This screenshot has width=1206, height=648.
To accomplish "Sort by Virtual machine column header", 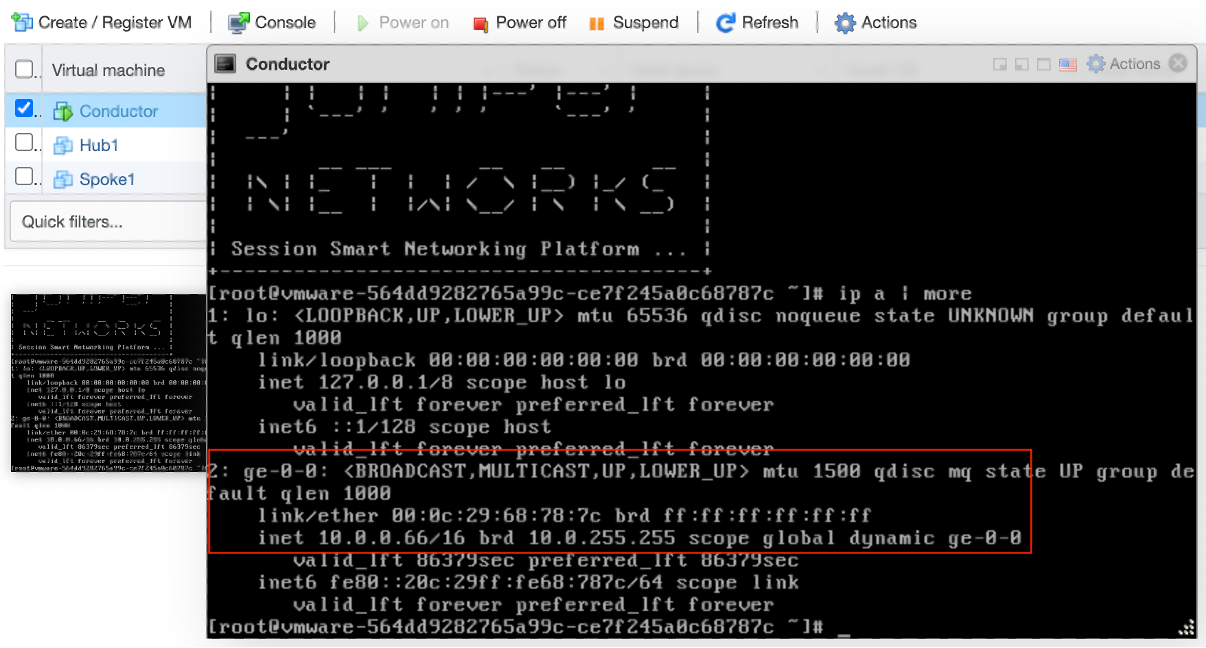I will pos(108,70).
